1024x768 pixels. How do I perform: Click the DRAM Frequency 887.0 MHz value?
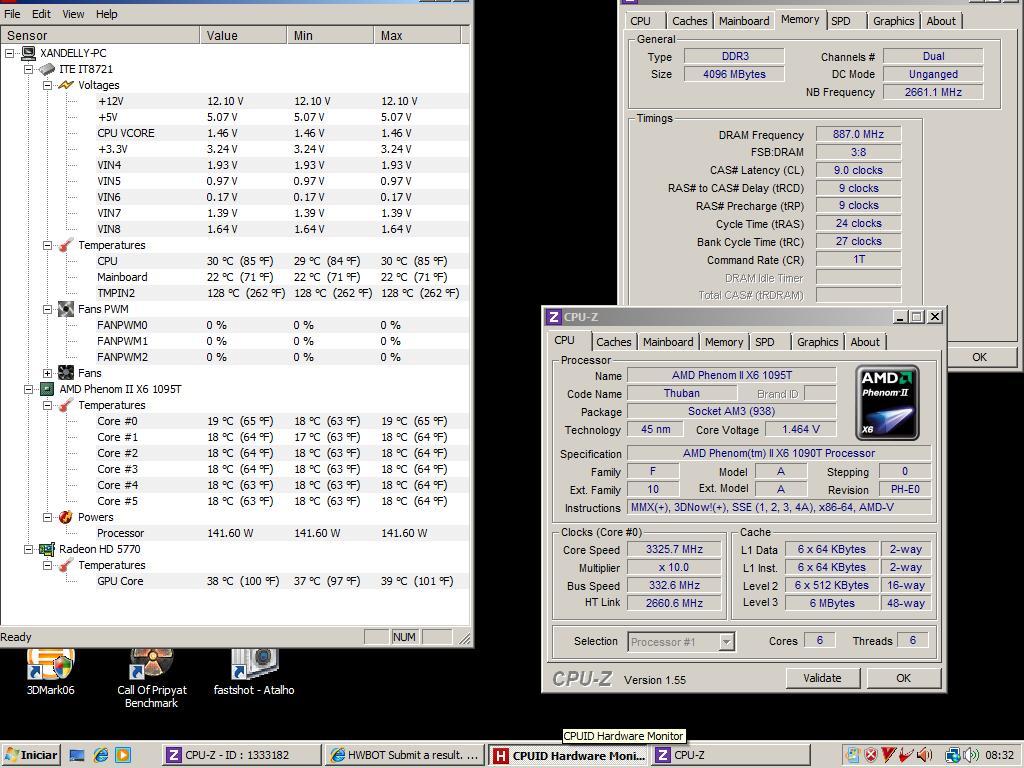[858, 134]
